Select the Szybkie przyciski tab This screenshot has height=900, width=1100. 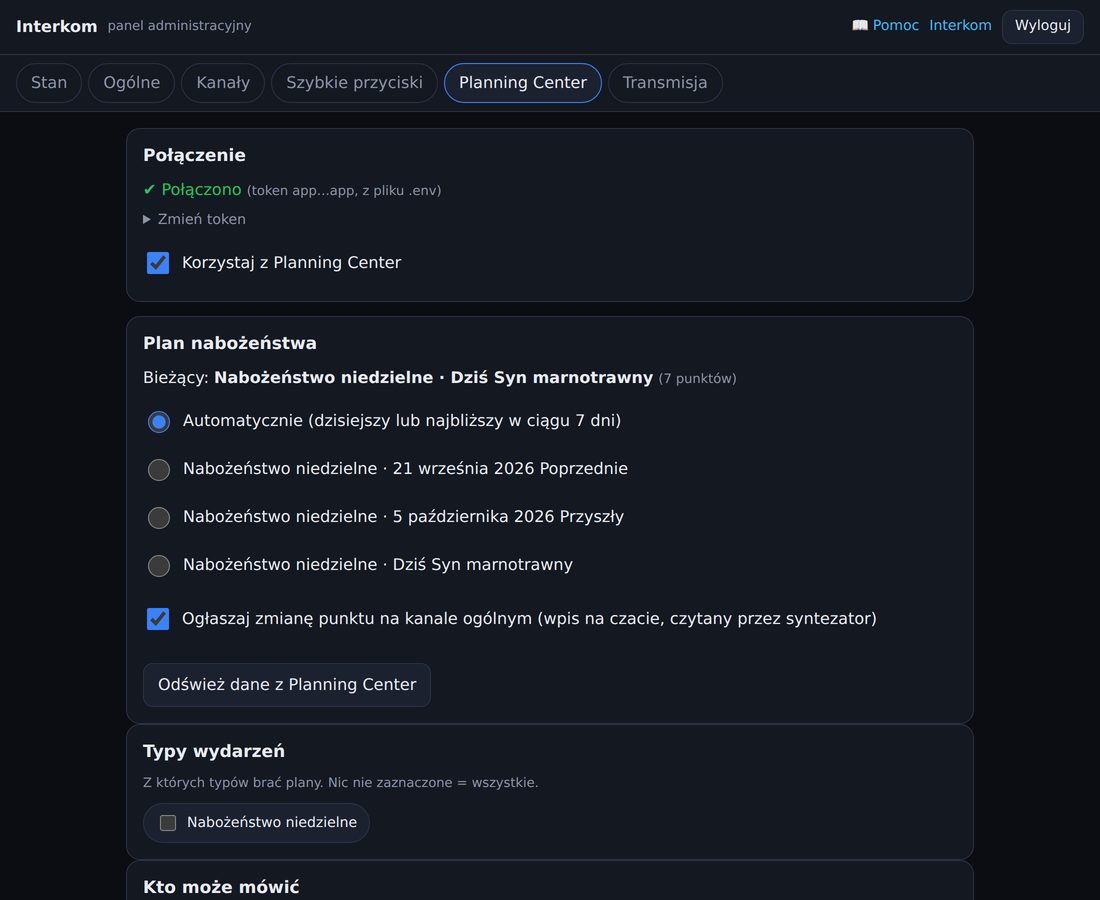click(x=354, y=83)
